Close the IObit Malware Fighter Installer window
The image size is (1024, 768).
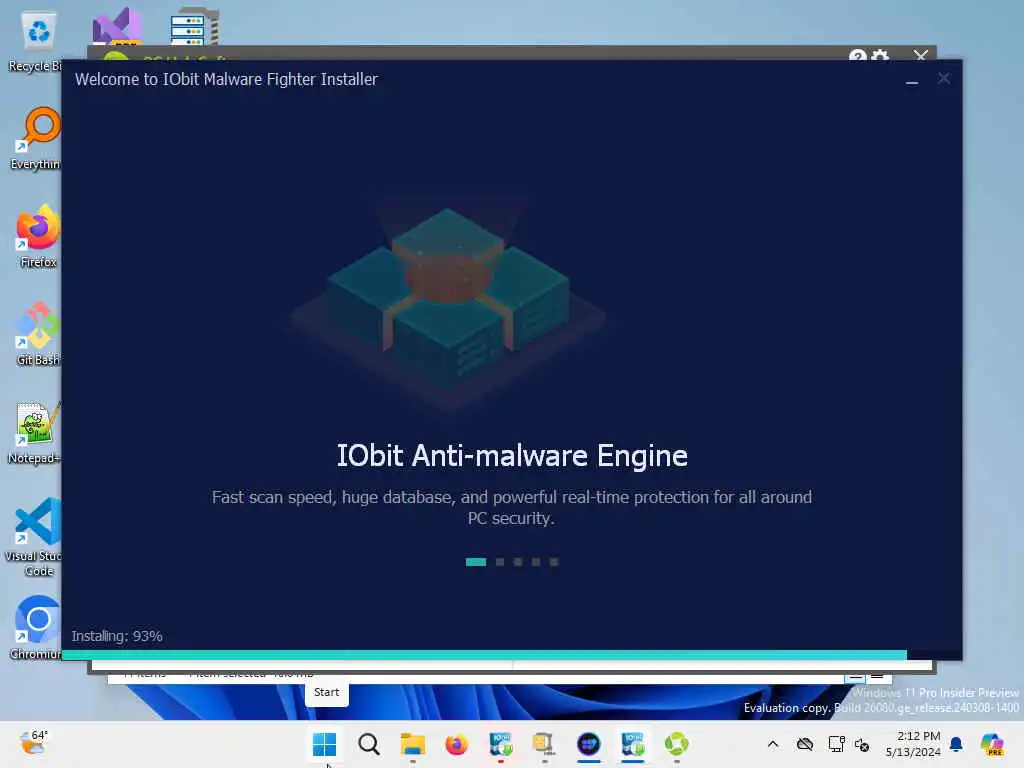click(x=944, y=79)
